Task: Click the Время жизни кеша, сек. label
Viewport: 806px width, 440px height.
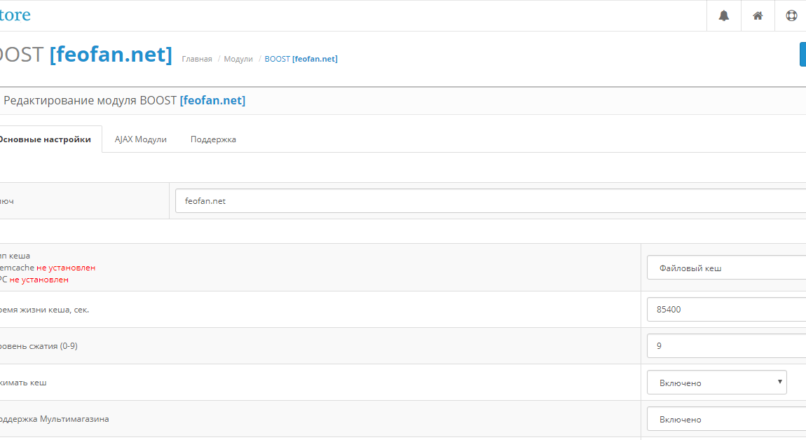Action: click(44, 310)
